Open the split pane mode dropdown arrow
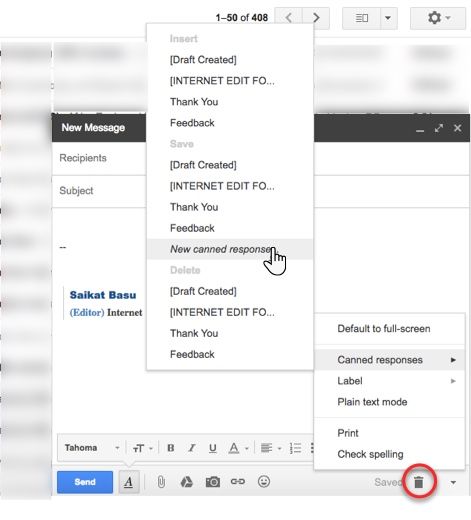This screenshot has width=471, height=520. (x=388, y=18)
